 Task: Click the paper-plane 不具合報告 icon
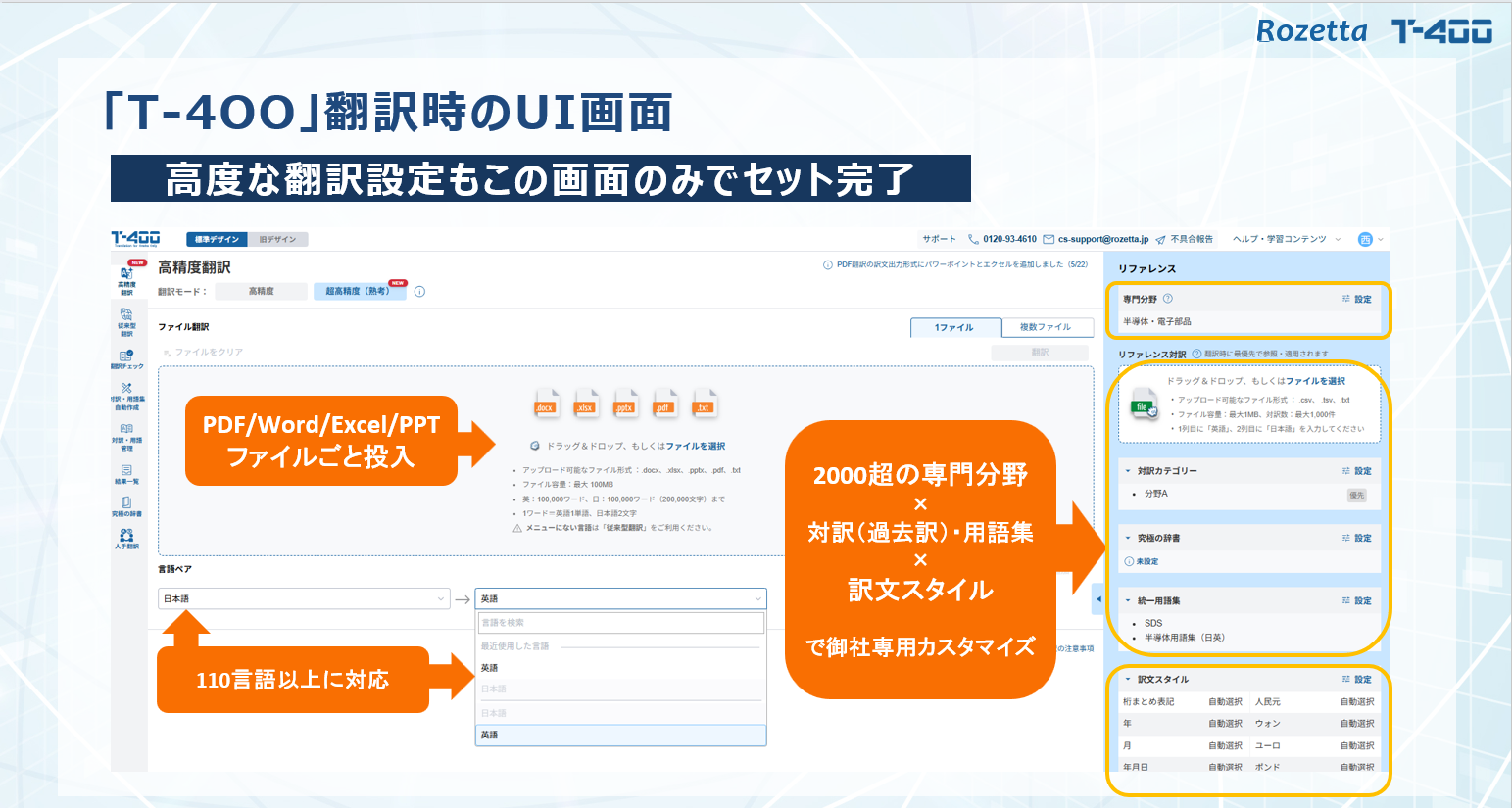1160,239
